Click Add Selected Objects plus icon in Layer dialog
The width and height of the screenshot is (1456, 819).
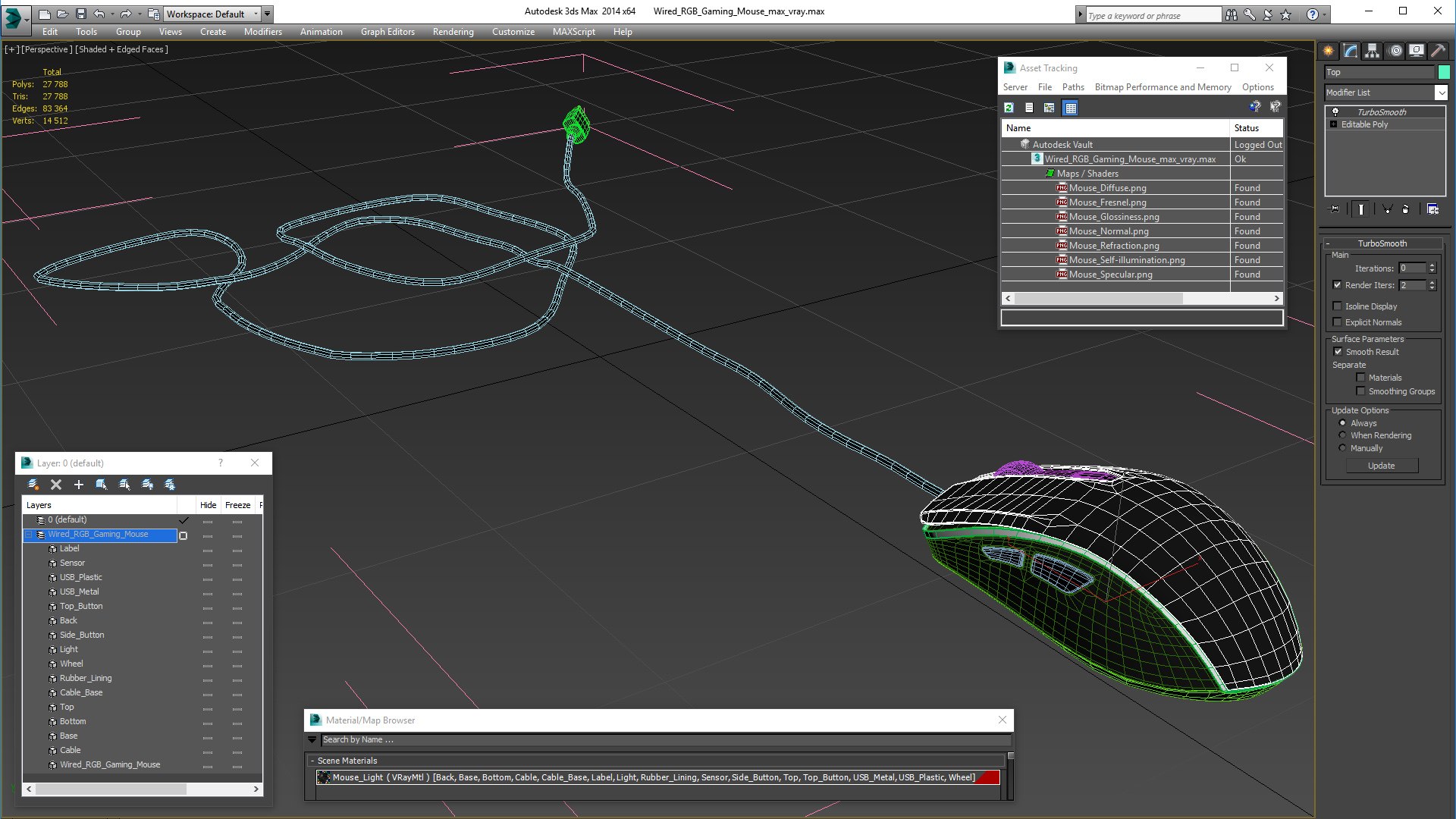(x=79, y=485)
